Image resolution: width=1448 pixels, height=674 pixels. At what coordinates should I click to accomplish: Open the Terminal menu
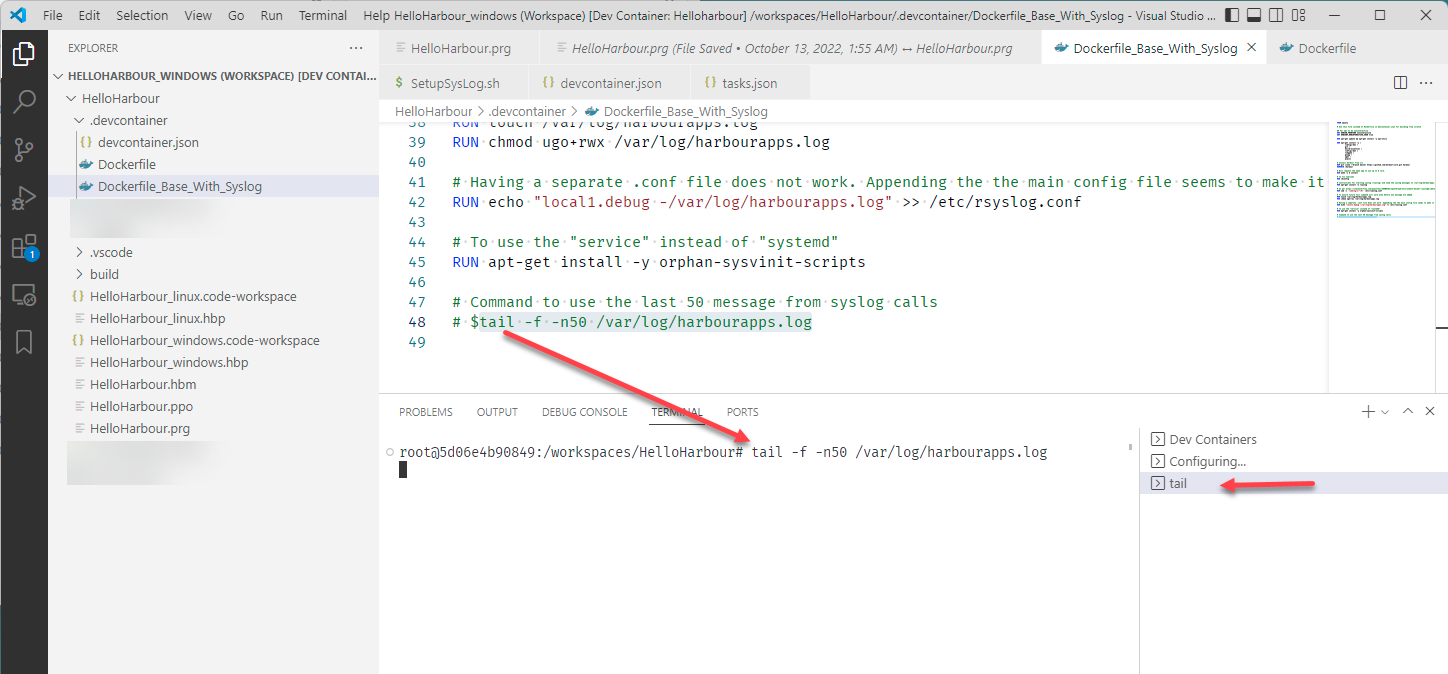(323, 16)
